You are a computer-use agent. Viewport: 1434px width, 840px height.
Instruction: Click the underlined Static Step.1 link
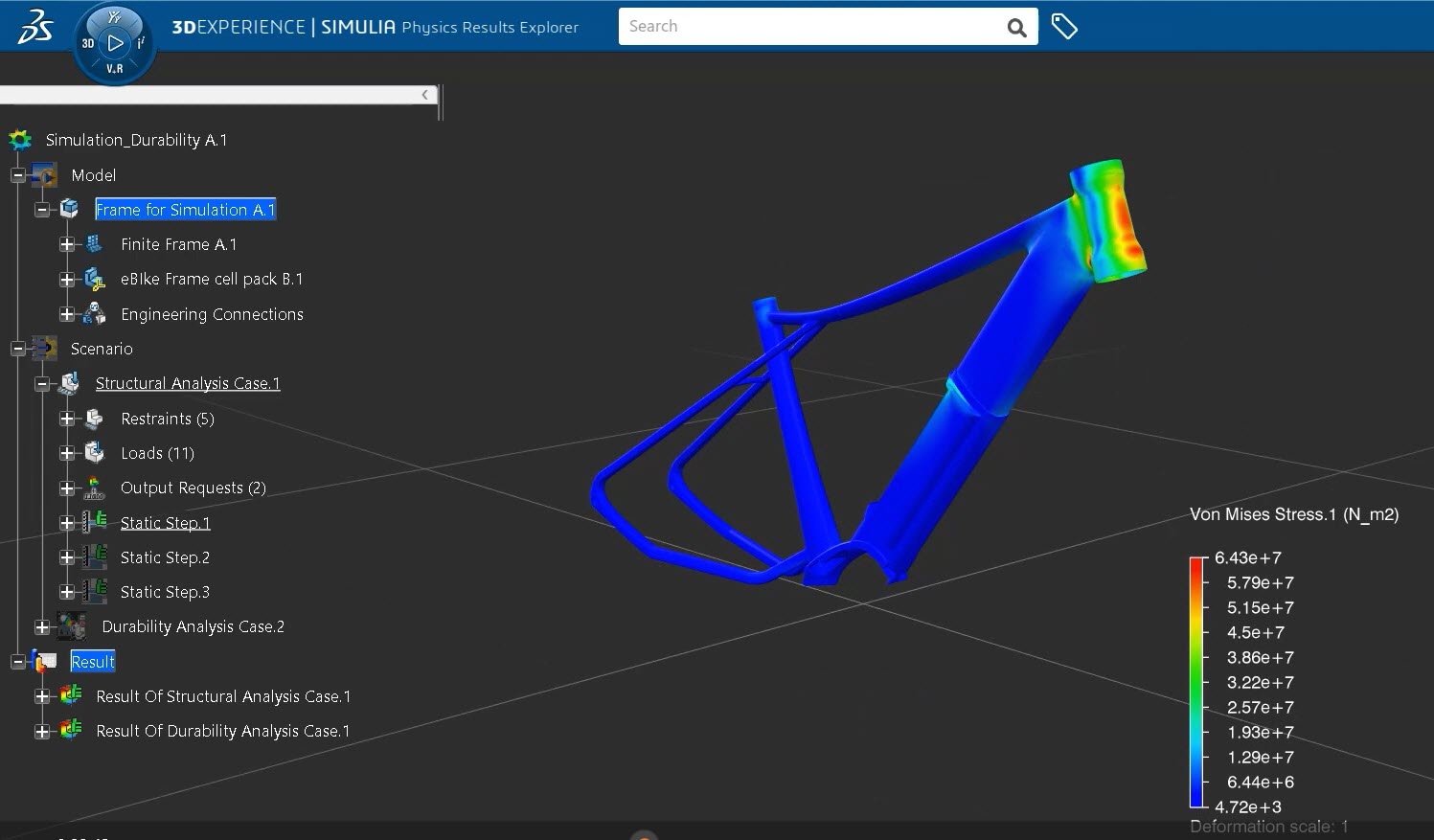[165, 522]
